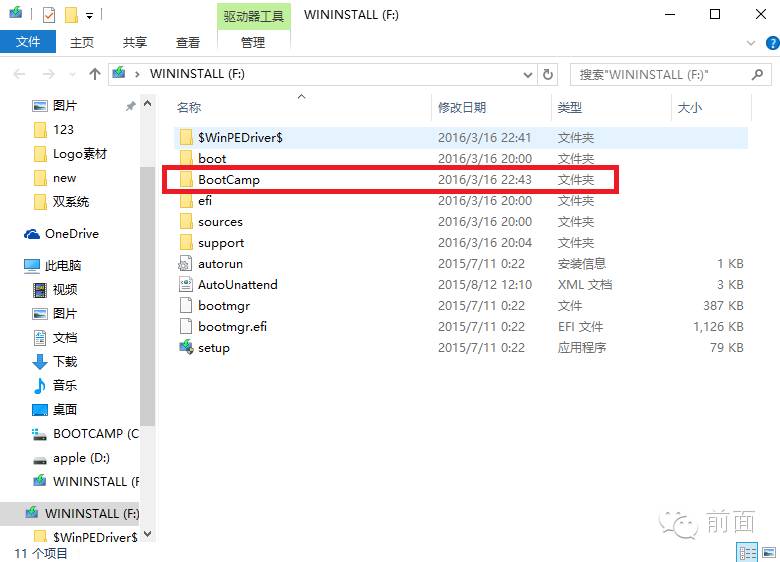Click the autorun setup info file icon
The height and width of the screenshot is (562, 780).
coord(186,263)
